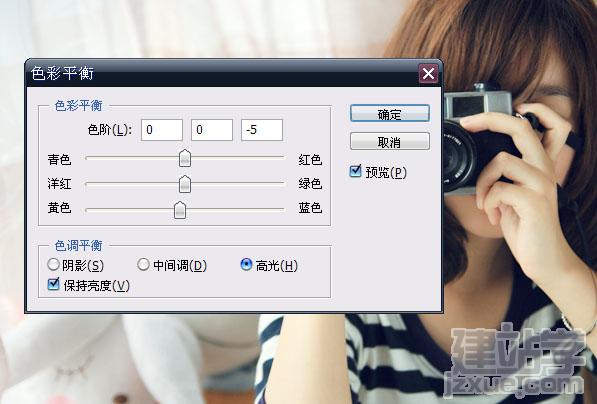Click the magenta-green track near 洋红 end
The width and height of the screenshot is (597, 404).
coord(94,184)
